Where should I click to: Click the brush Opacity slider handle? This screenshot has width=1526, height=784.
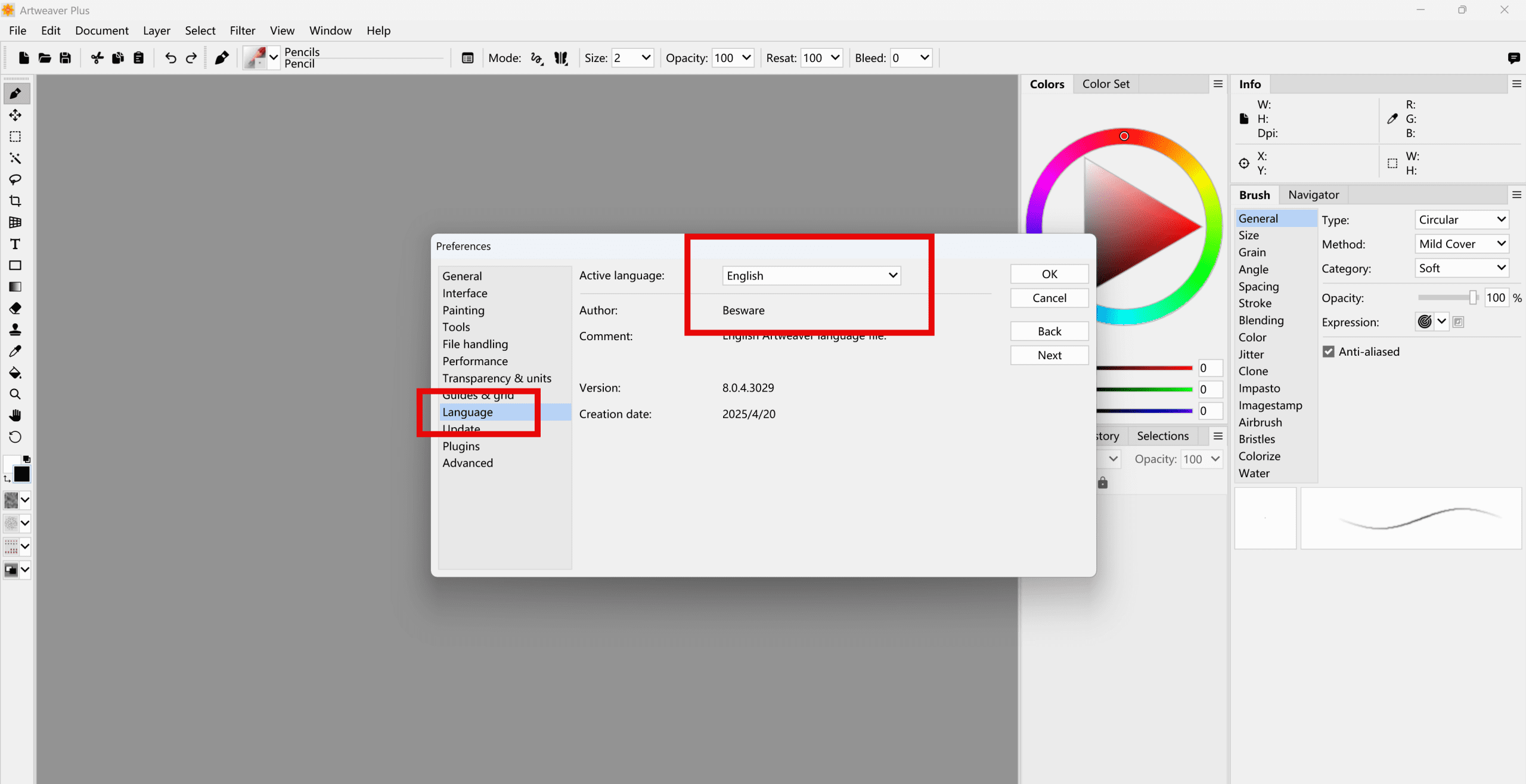(x=1472, y=297)
